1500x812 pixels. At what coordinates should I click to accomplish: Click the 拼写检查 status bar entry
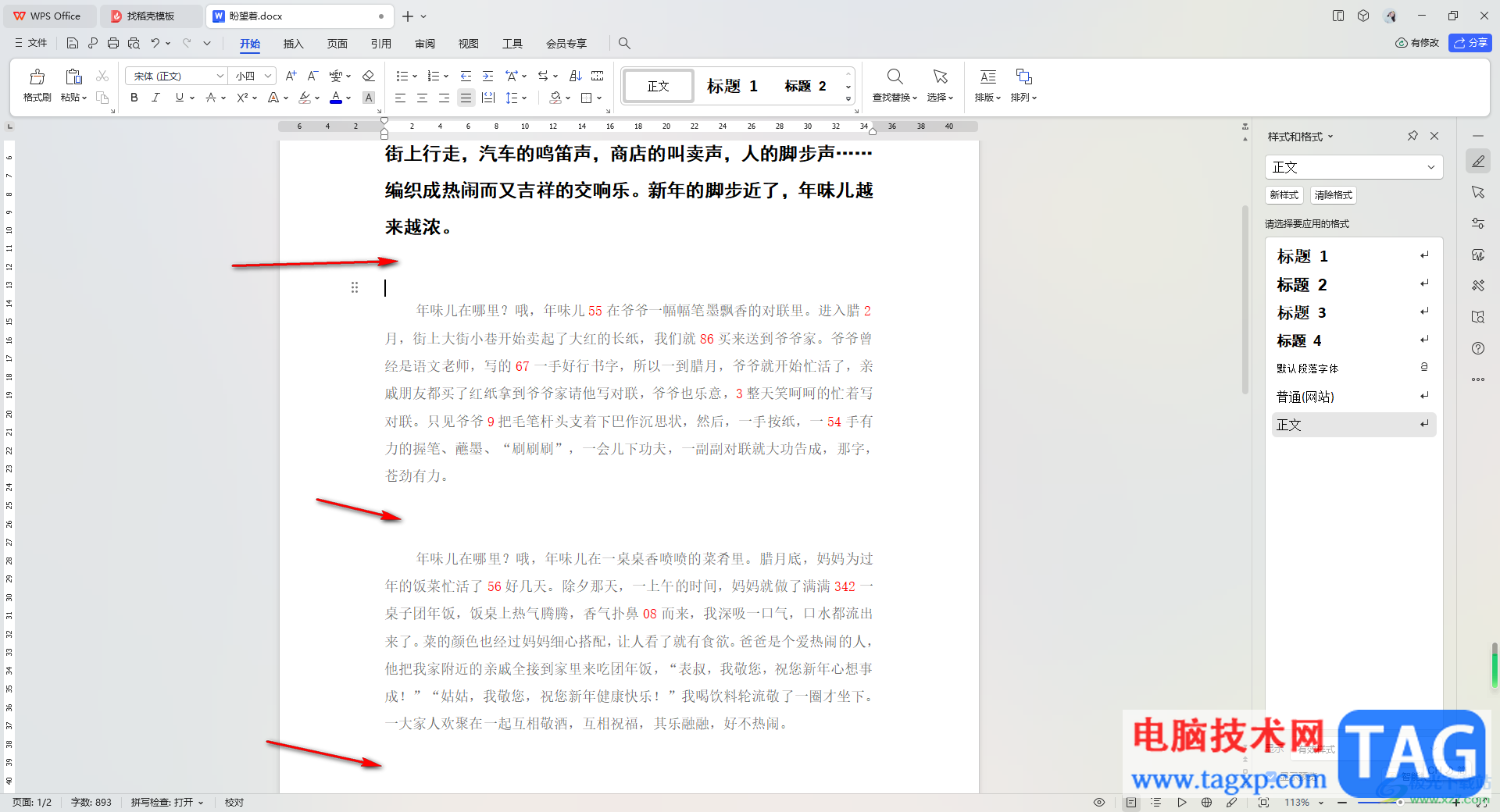click(166, 803)
